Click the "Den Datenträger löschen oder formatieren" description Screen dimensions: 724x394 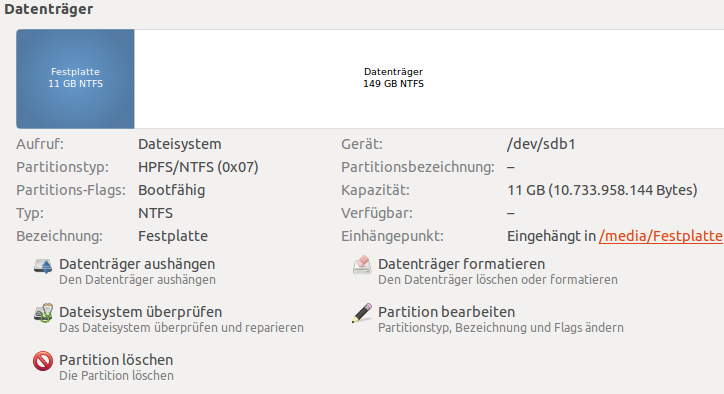(x=498, y=280)
